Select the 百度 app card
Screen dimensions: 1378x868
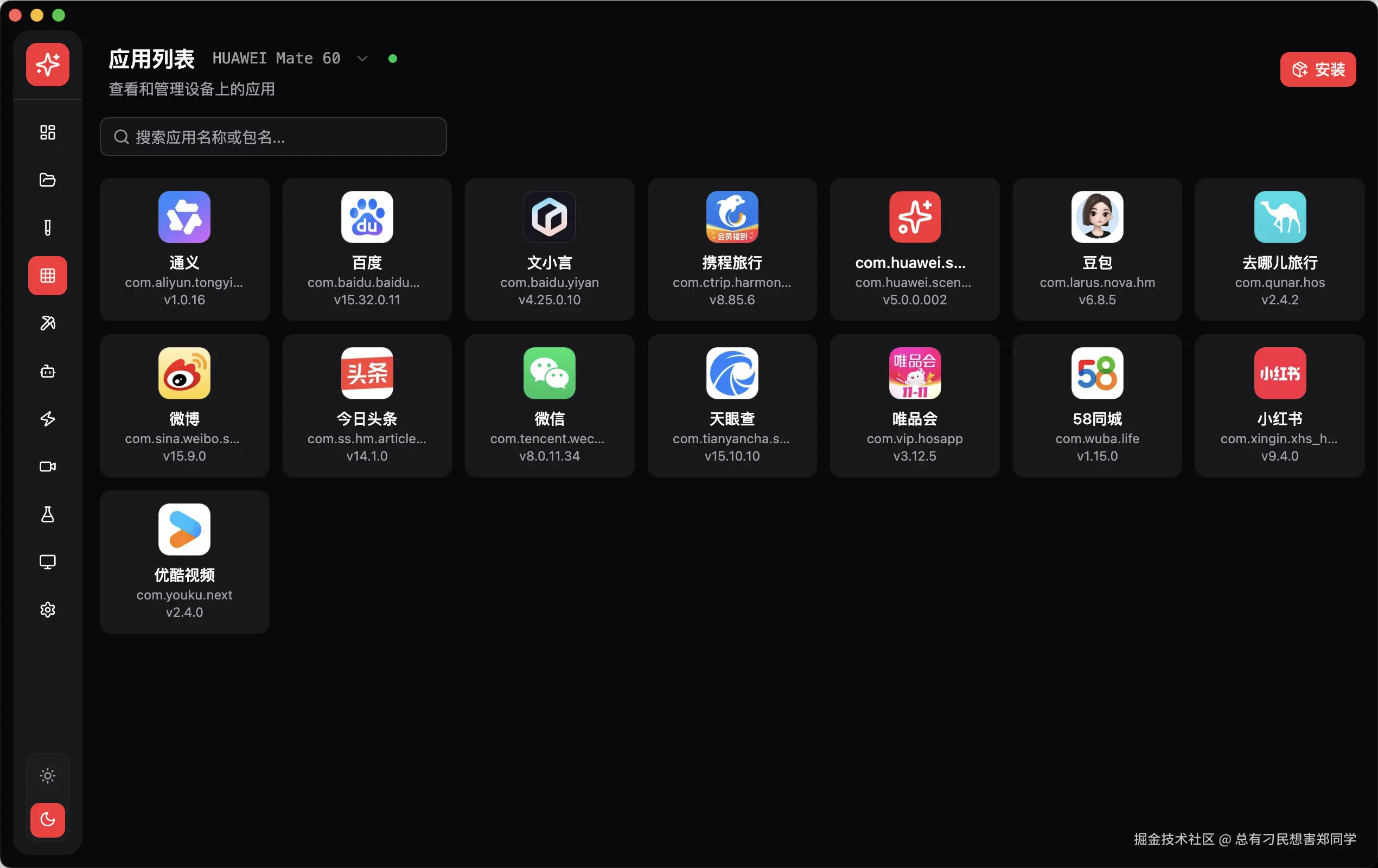coord(367,249)
